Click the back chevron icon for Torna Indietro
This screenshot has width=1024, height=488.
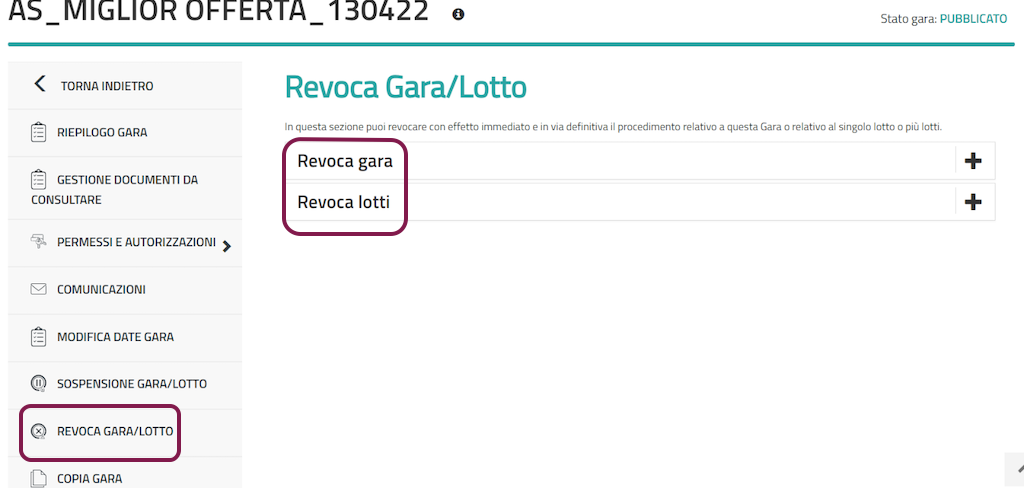tap(40, 84)
